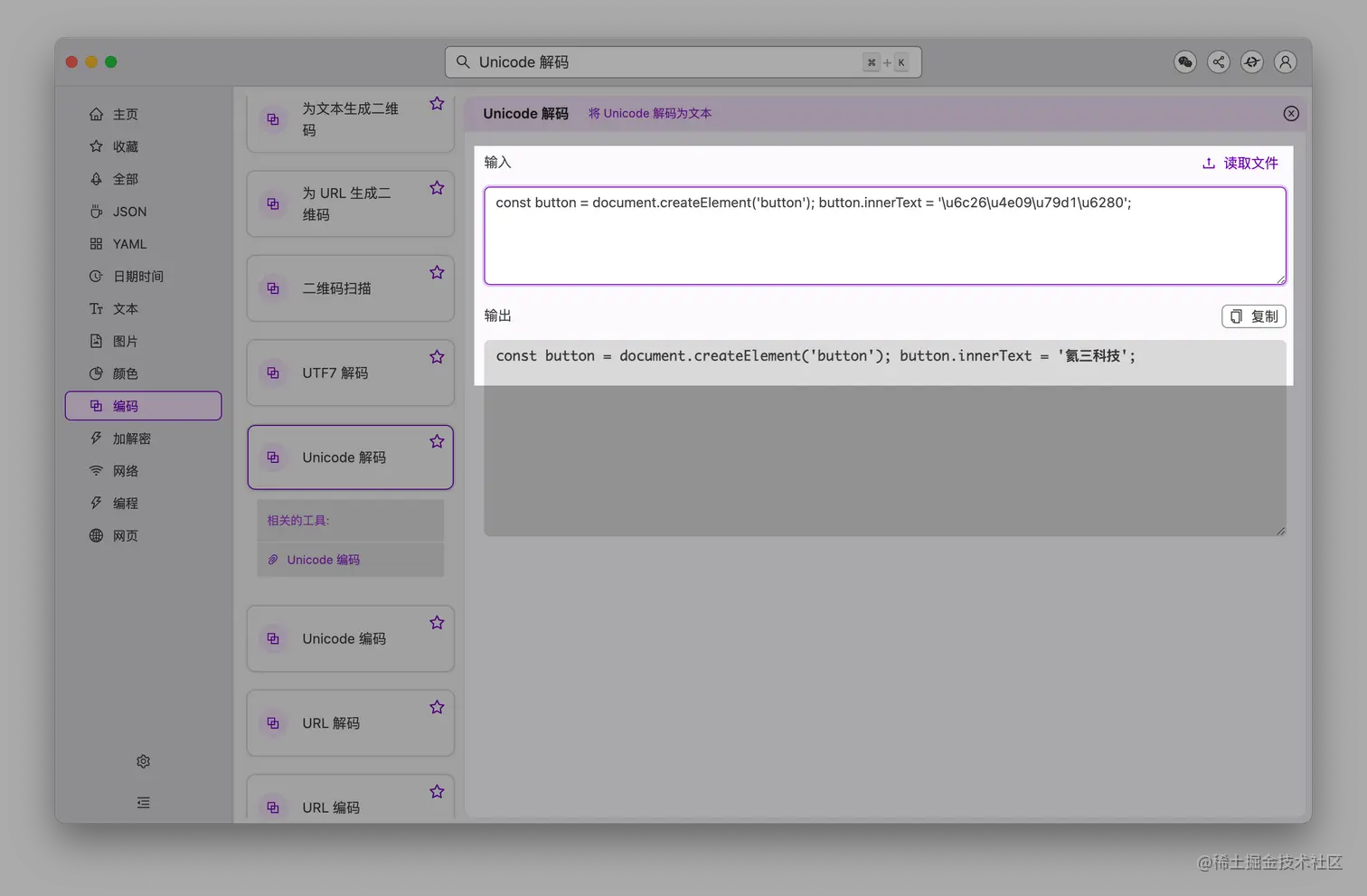
Task: Show 全部 tools in sidebar
Action: tap(143, 179)
